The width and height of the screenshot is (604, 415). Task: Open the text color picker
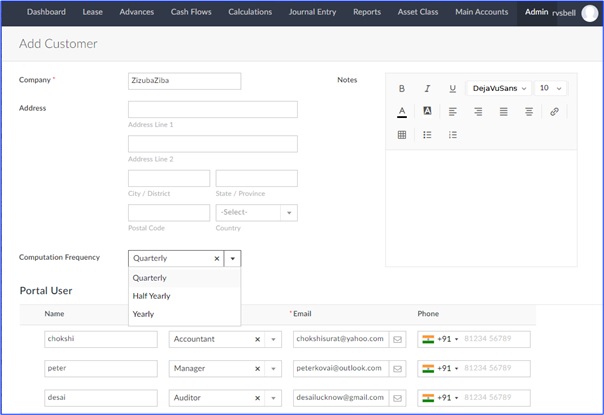(x=402, y=112)
